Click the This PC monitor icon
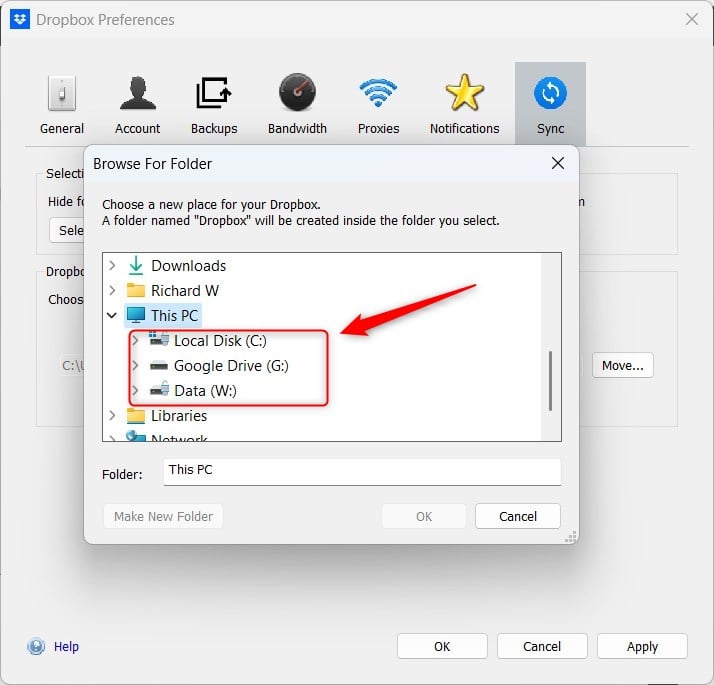Screen dimensions: 714x685 coord(136,315)
